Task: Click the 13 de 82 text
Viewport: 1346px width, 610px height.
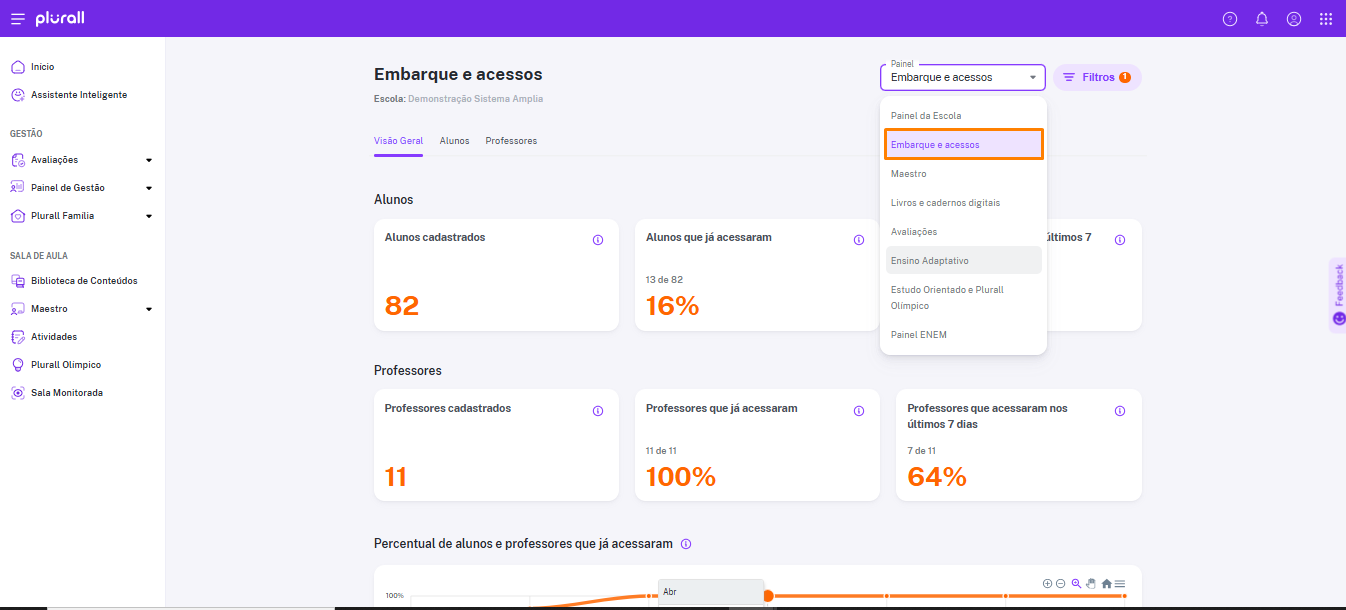Action: point(664,280)
